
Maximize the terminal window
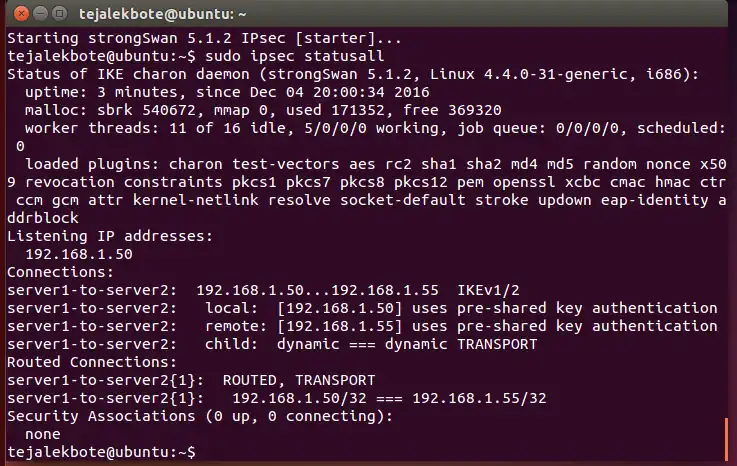tap(56, 12)
